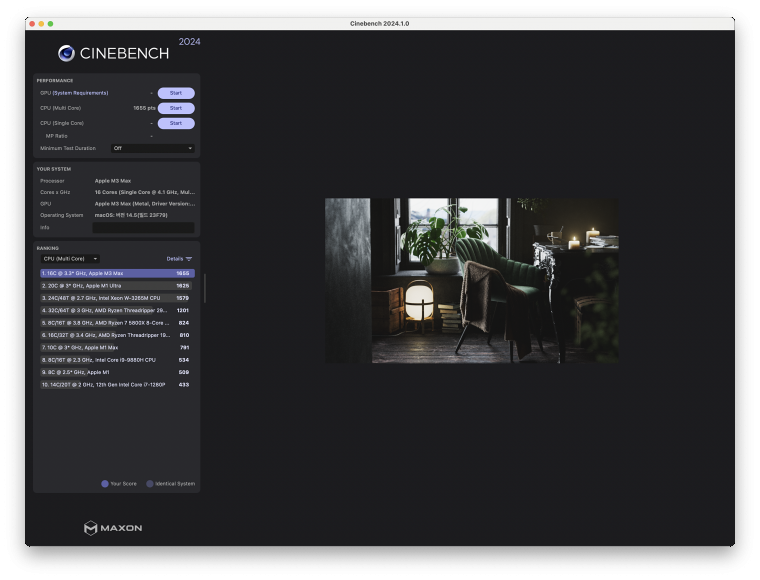Start the GPU benchmark test
The width and height of the screenshot is (760, 580).
point(176,93)
